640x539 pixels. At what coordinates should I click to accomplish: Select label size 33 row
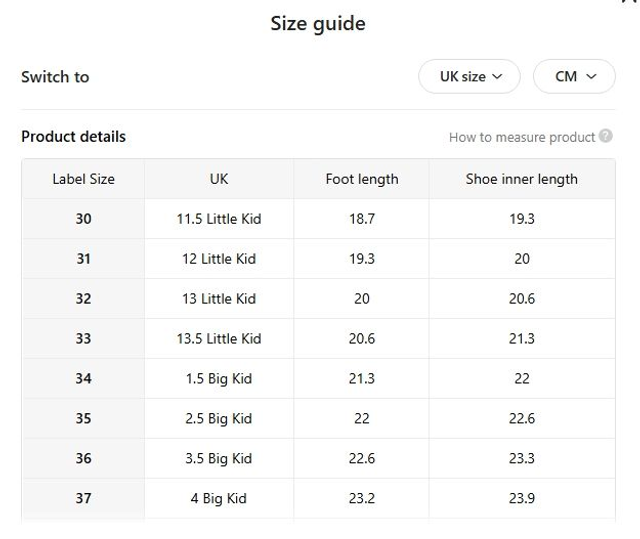coord(83,339)
